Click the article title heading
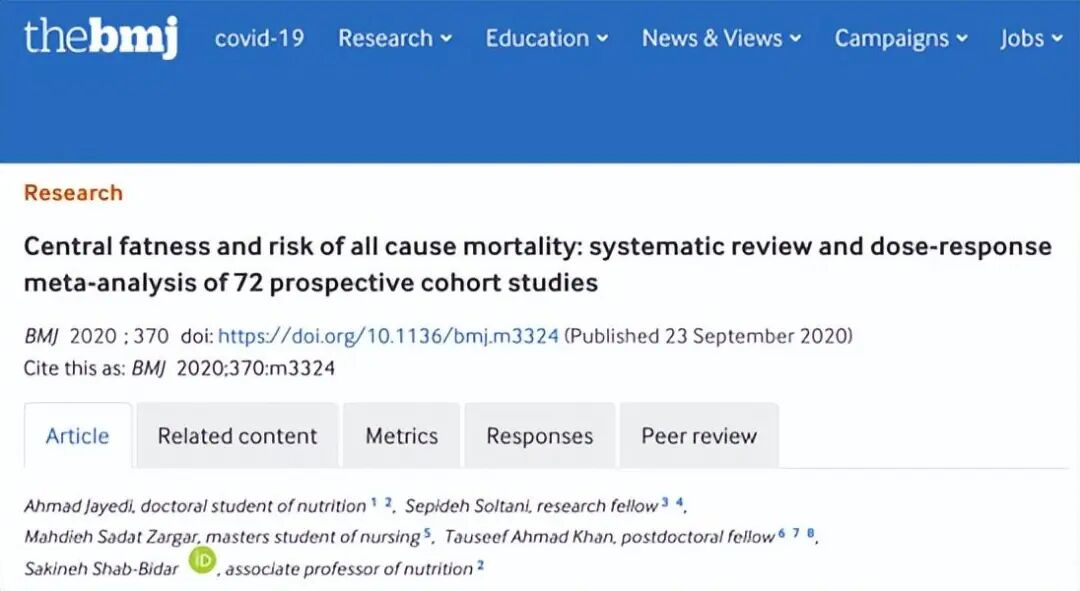1080x591 pixels. coord(537,265)
